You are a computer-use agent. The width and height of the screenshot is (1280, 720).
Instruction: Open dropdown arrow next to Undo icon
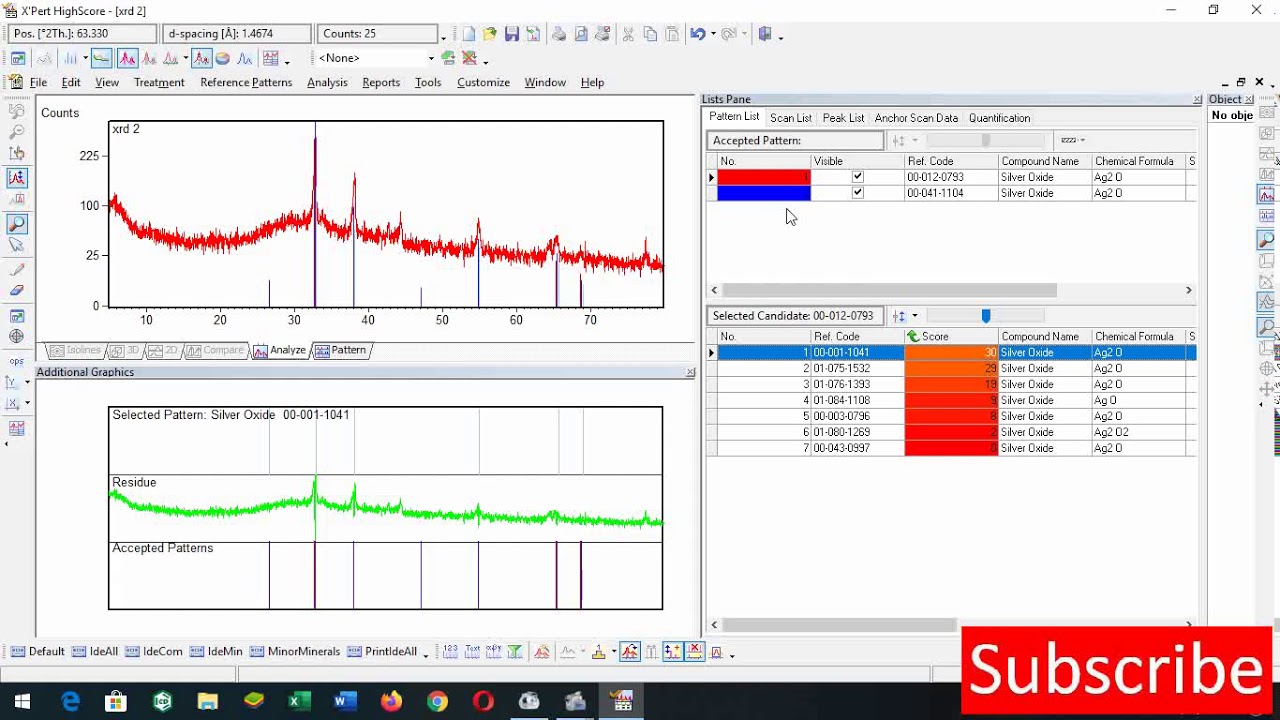712,34
